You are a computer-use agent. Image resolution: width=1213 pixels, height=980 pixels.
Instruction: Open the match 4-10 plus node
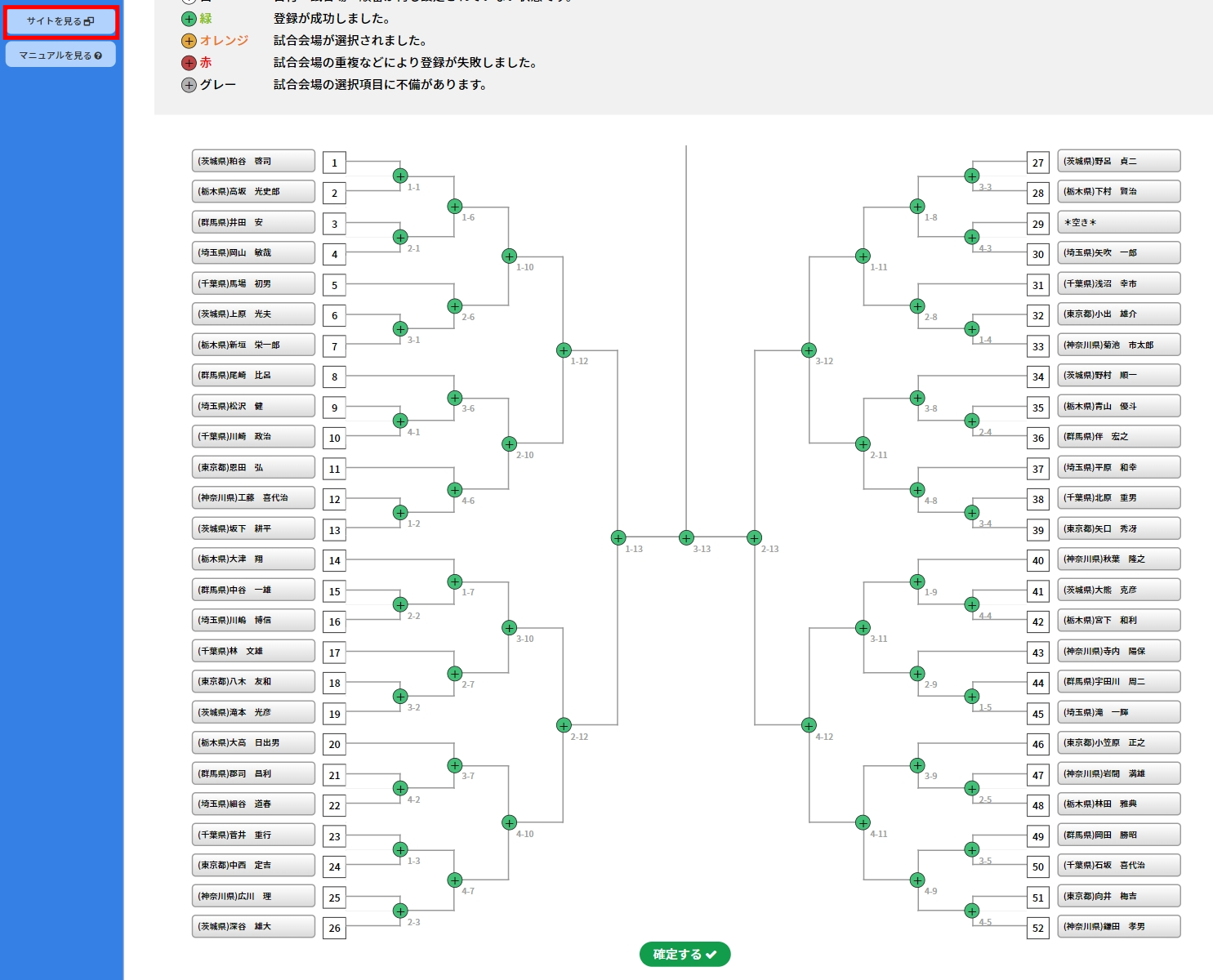point(509,822)
